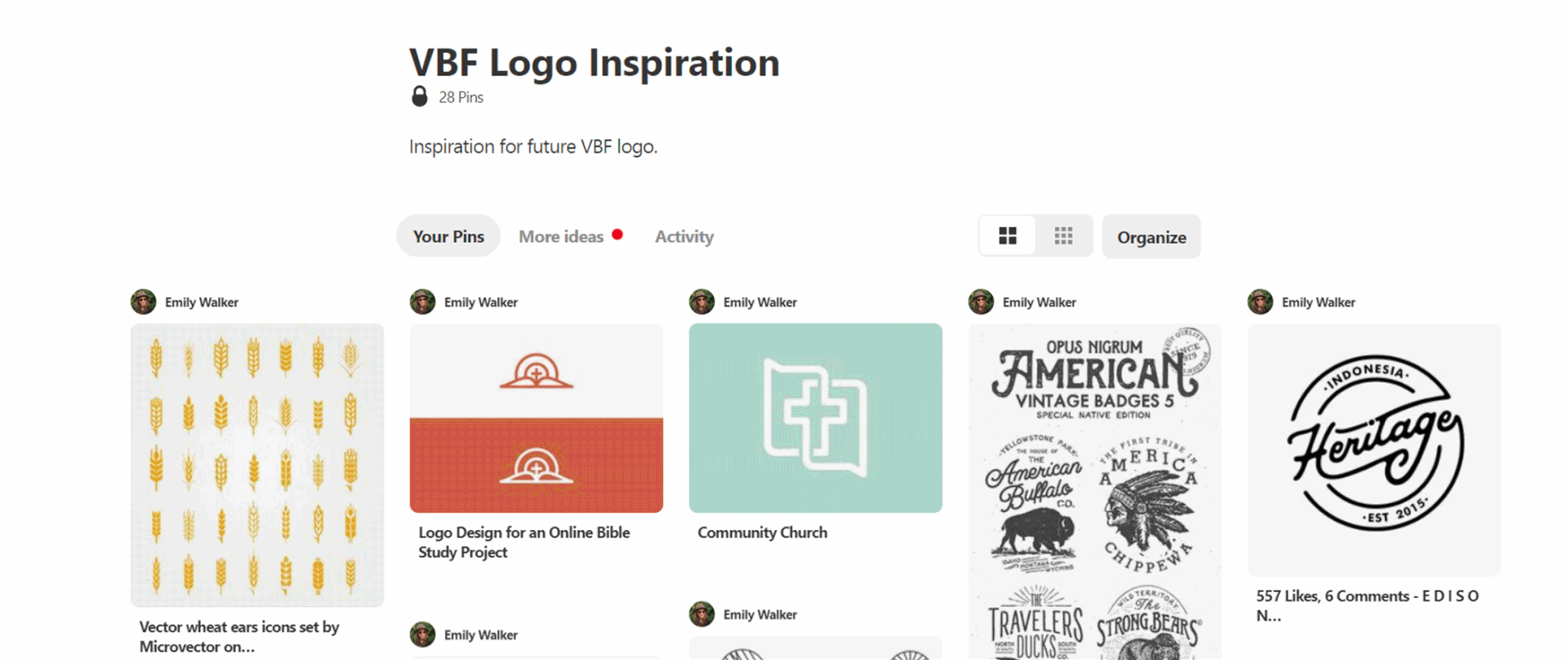Click Emily Walker avatar above Vintage Badges pin
This screenshot has height=660, width=1568.
982,301
